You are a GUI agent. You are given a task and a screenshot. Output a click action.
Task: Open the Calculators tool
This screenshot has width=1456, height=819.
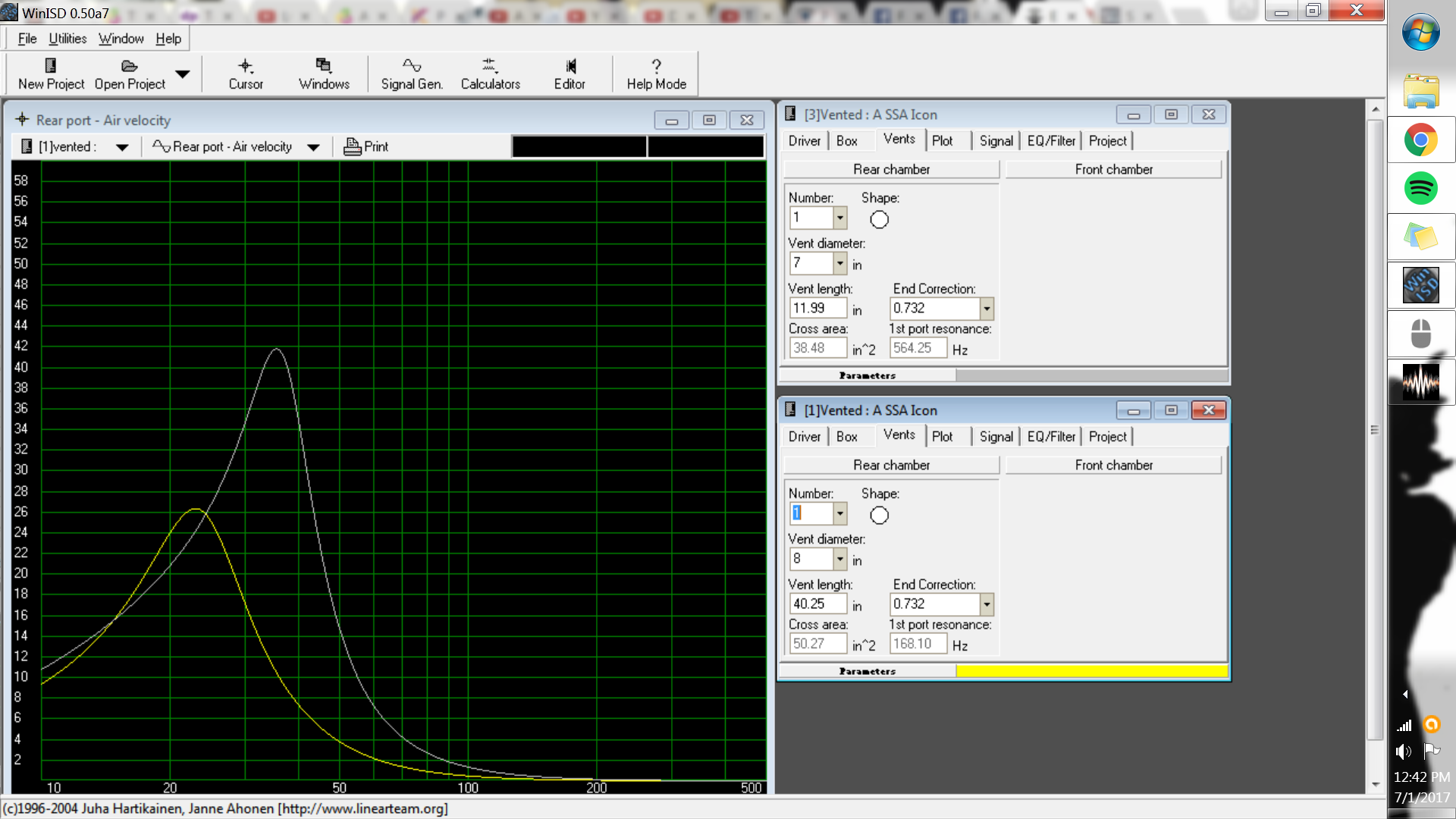coord(490,74)
